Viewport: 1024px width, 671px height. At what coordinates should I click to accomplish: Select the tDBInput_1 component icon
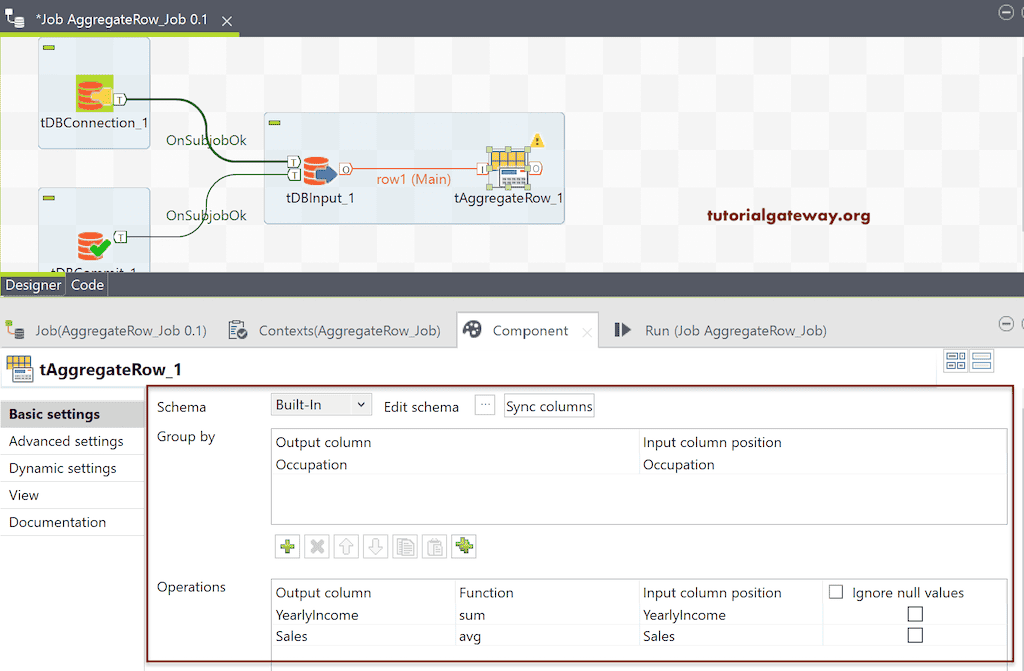click(x=318, y=172)
